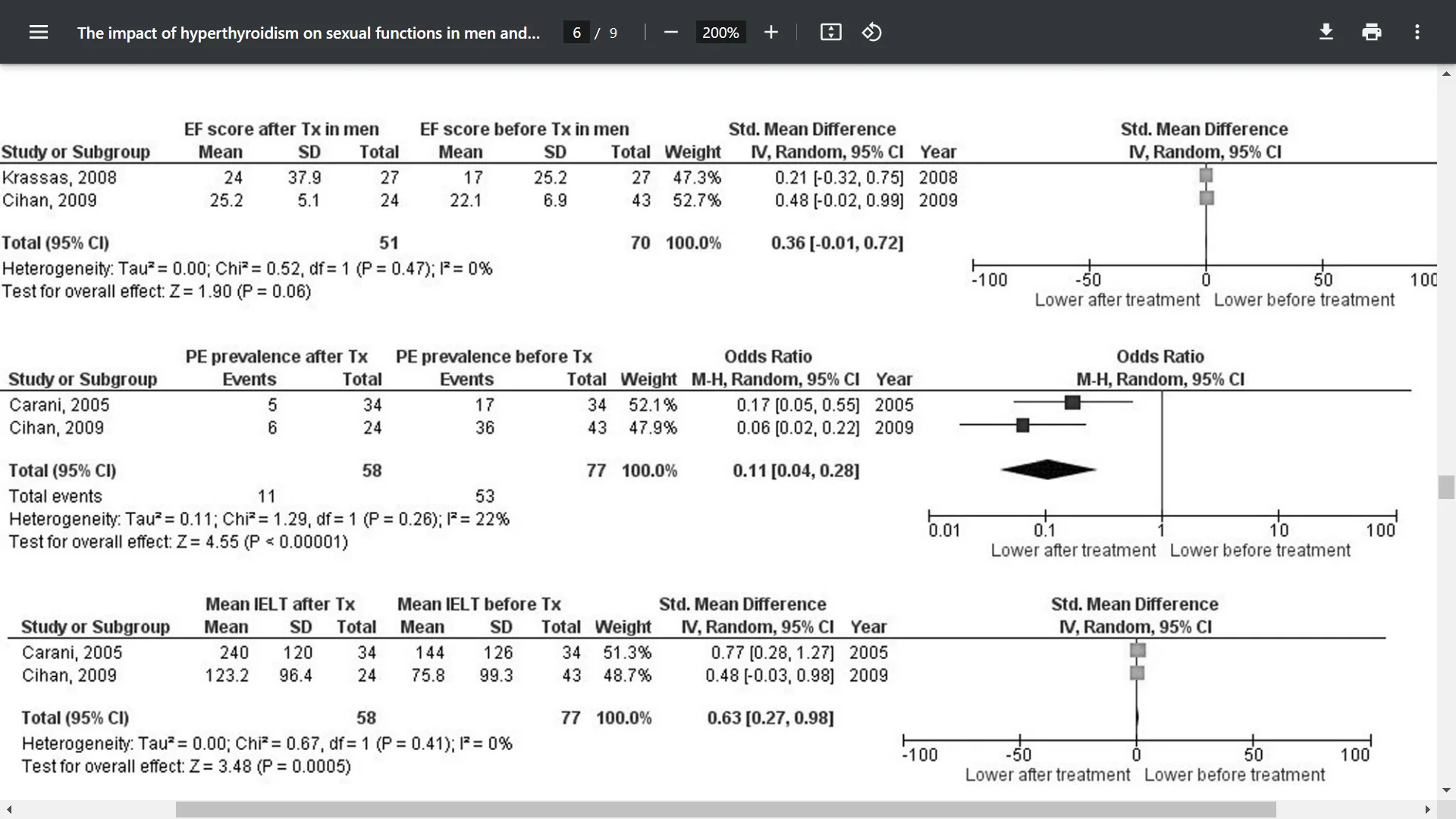Viewport: 1456px width, 819px height.
Task: Click 'Heterogeneity: Tau² = 0.11' line
Action: click(259, 519)
